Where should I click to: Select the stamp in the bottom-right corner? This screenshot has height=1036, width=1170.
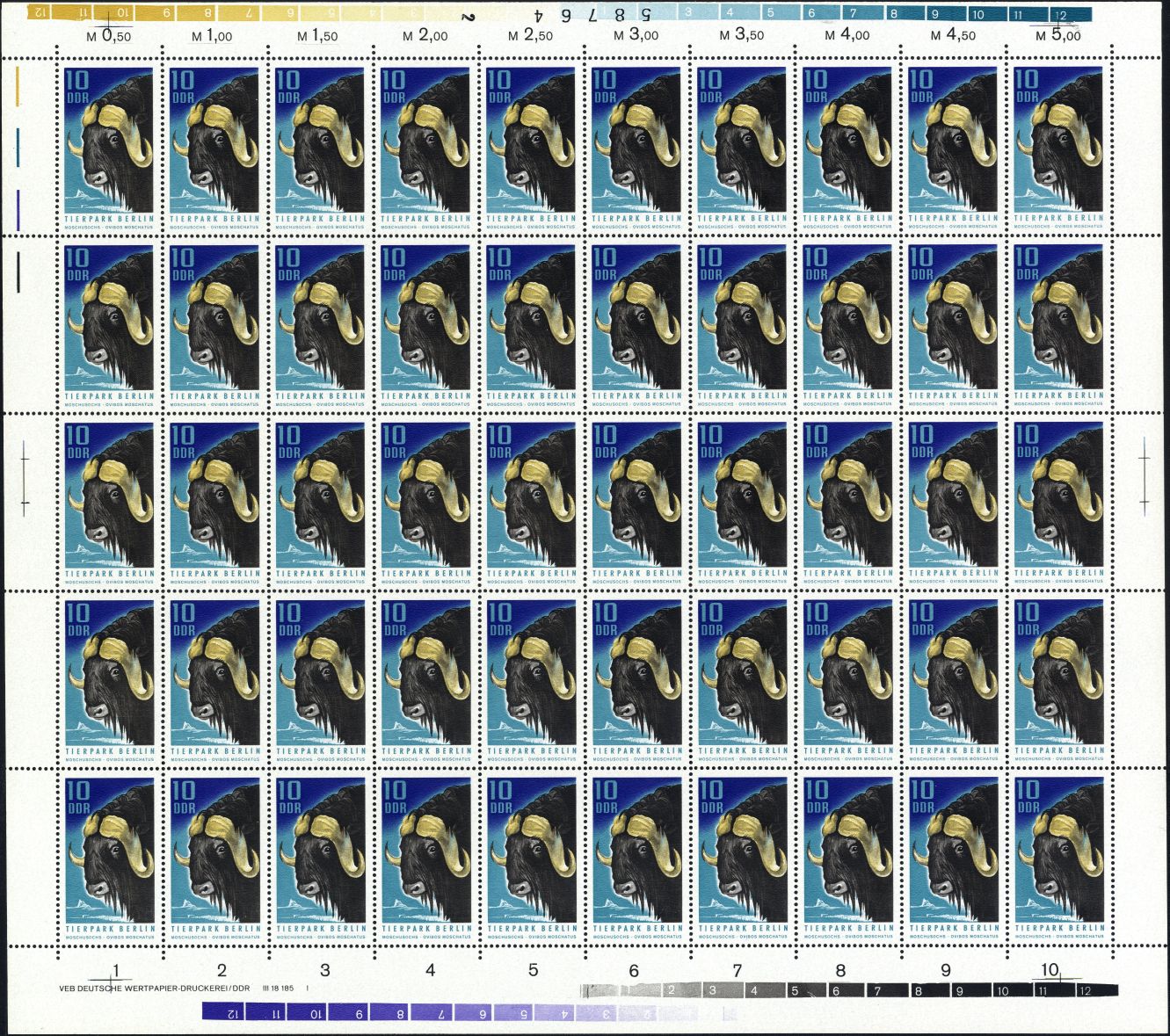[1058, 858]
